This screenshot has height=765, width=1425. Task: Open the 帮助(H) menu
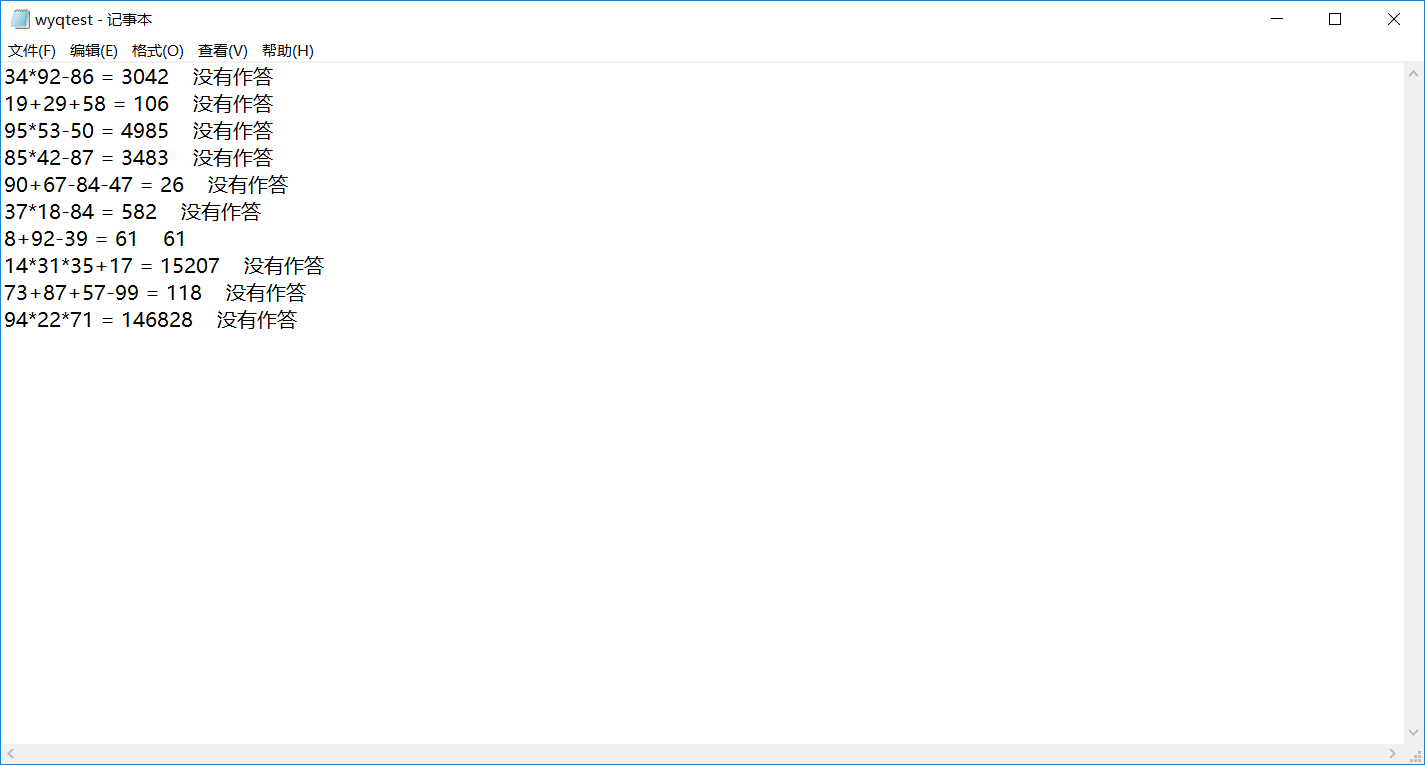(x=288, y=51)
